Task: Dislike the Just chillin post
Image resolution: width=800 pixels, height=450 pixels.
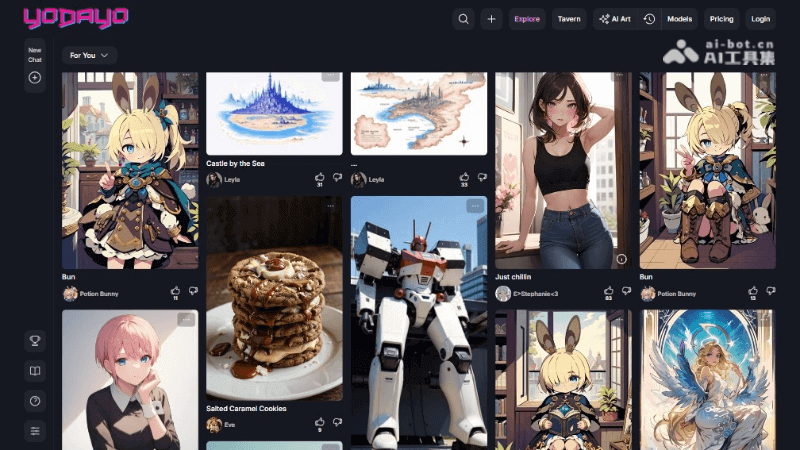Action: [625, 291]
